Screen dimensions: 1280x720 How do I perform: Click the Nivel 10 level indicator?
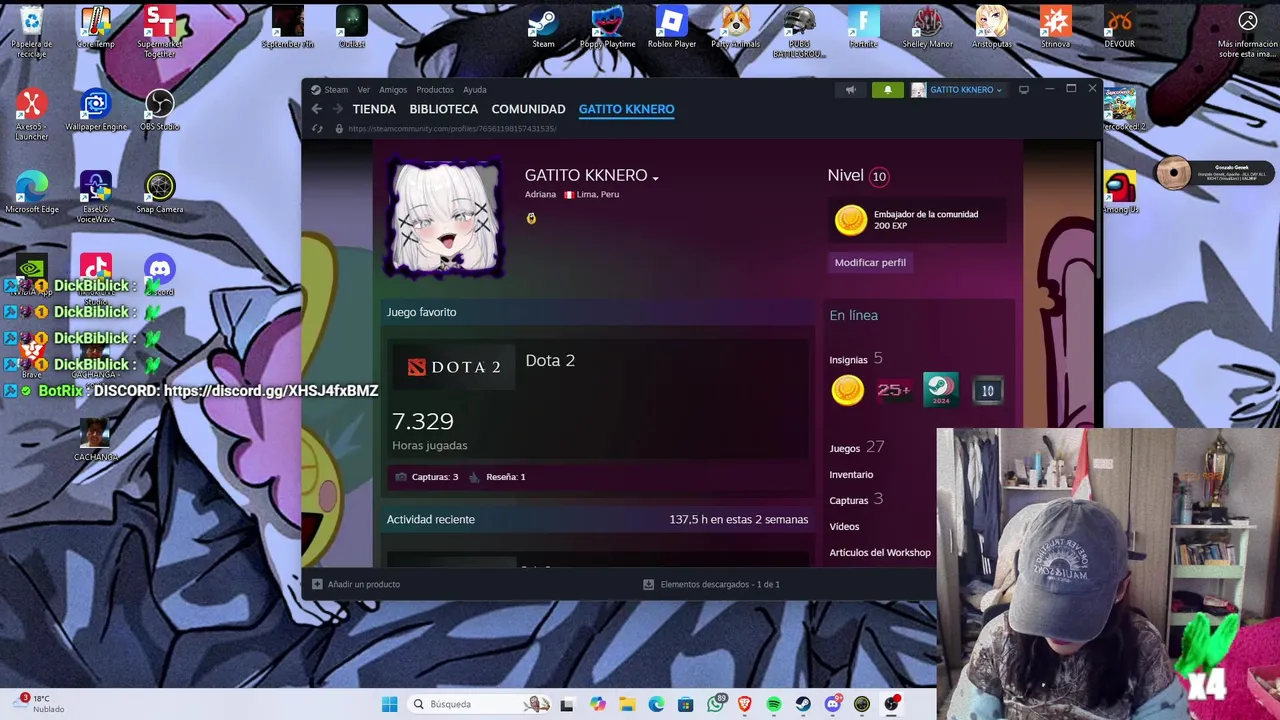(858, 176)
